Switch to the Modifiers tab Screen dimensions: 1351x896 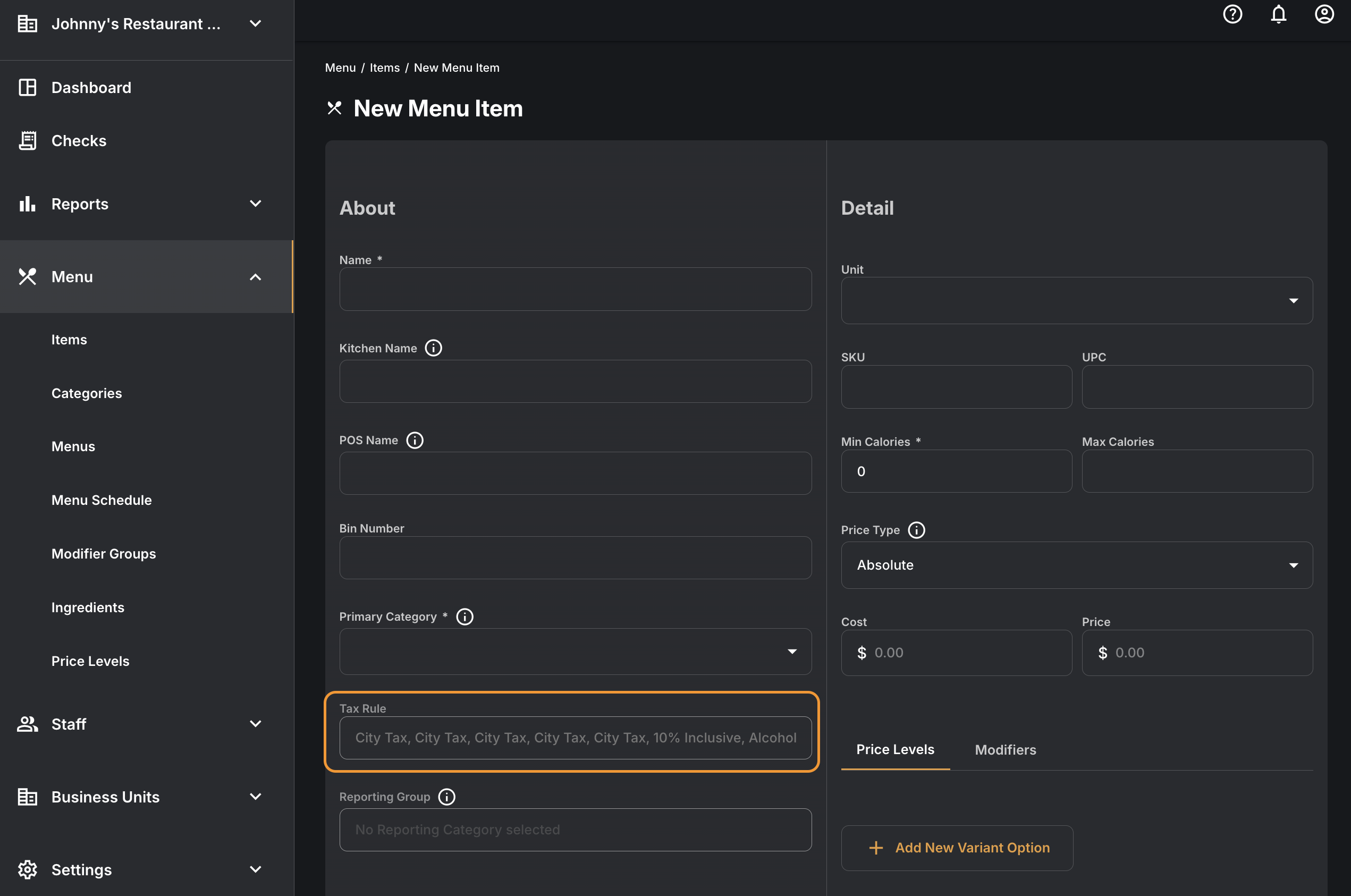coord(1005,750)
